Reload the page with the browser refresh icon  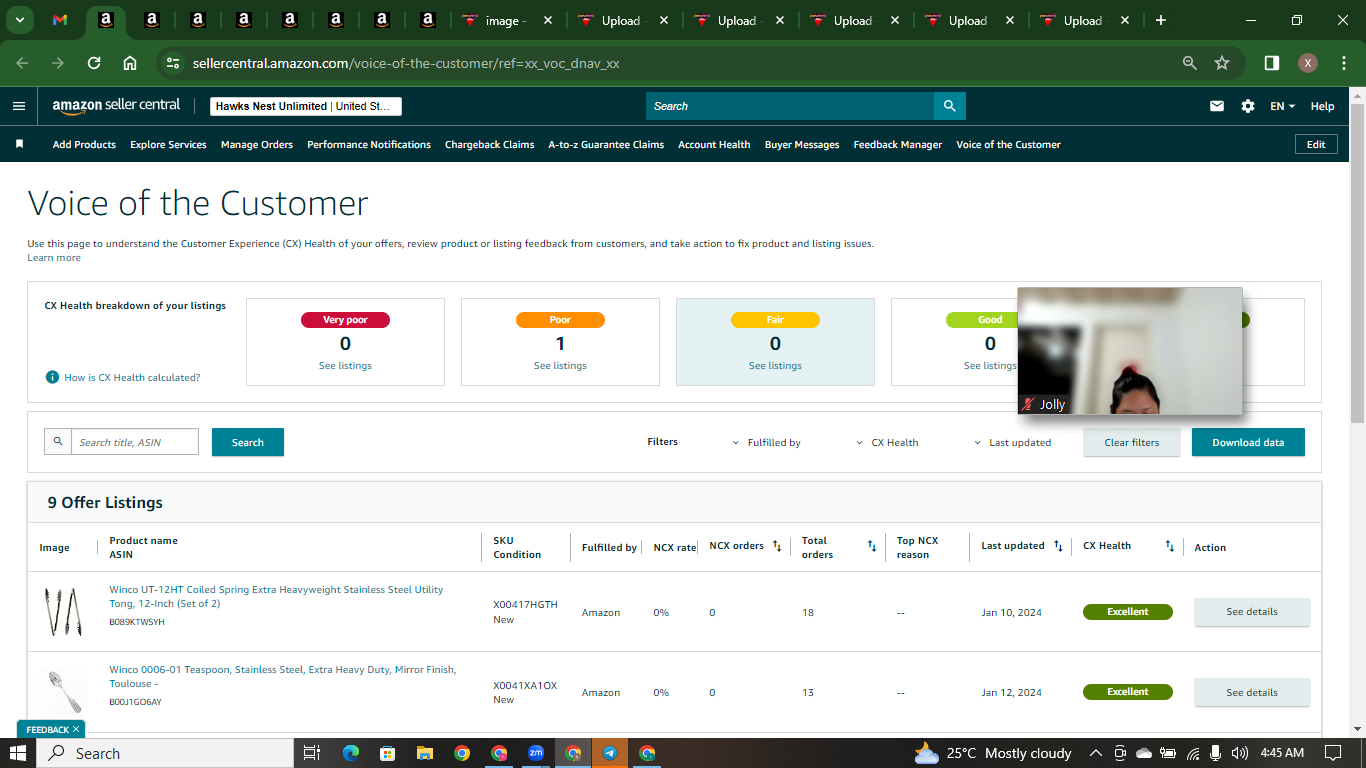click(94, 63)
